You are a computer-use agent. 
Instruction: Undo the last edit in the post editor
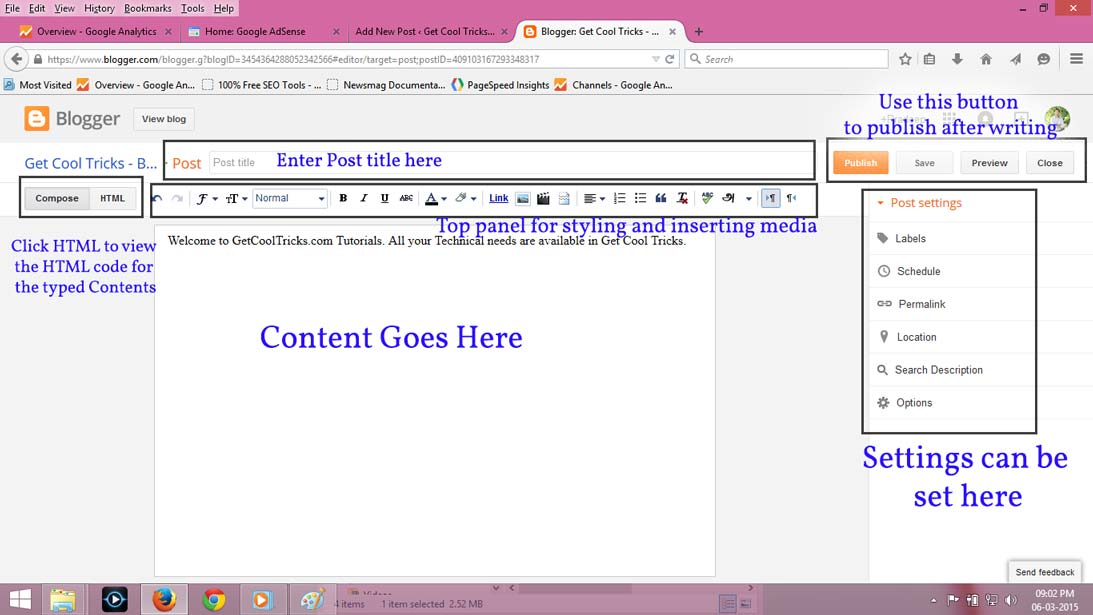pos(157,198)
